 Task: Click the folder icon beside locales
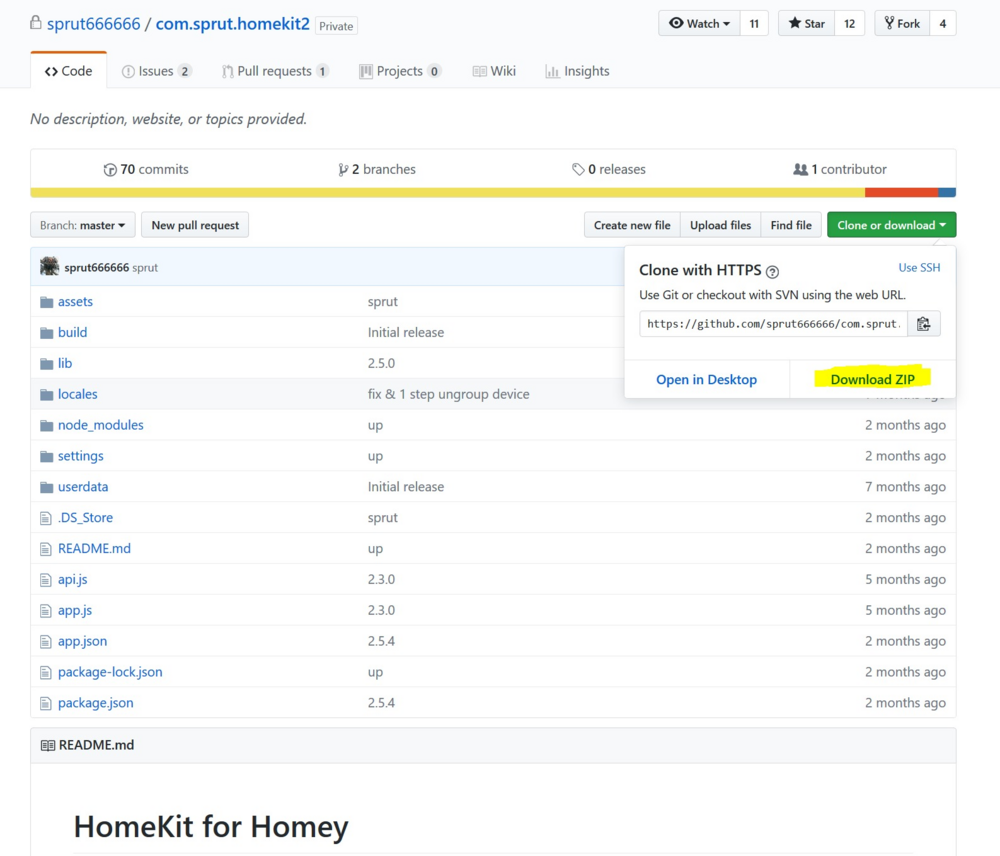46,395
